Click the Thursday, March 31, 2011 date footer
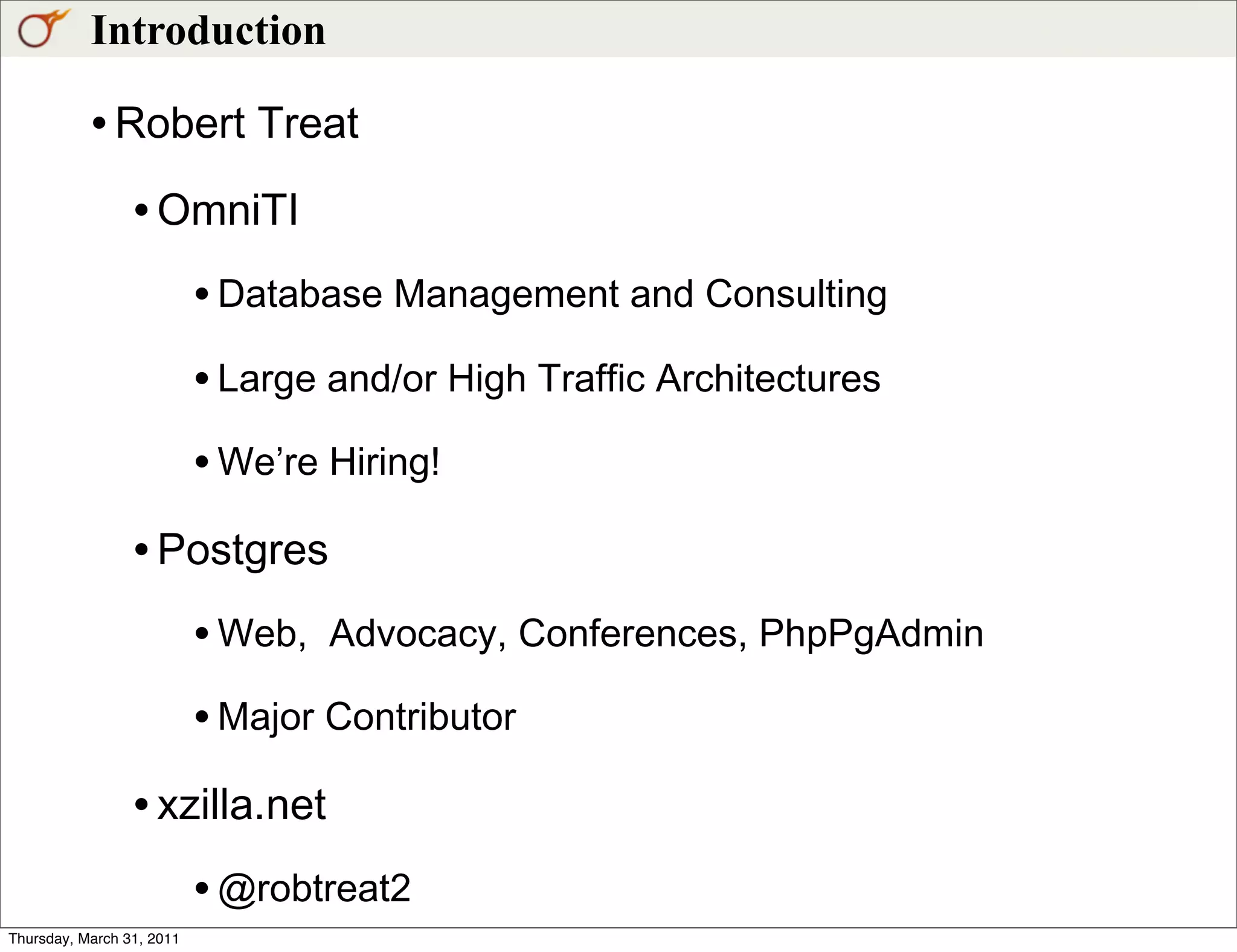This screenshot has height=952, width=1237. (94, 939)
